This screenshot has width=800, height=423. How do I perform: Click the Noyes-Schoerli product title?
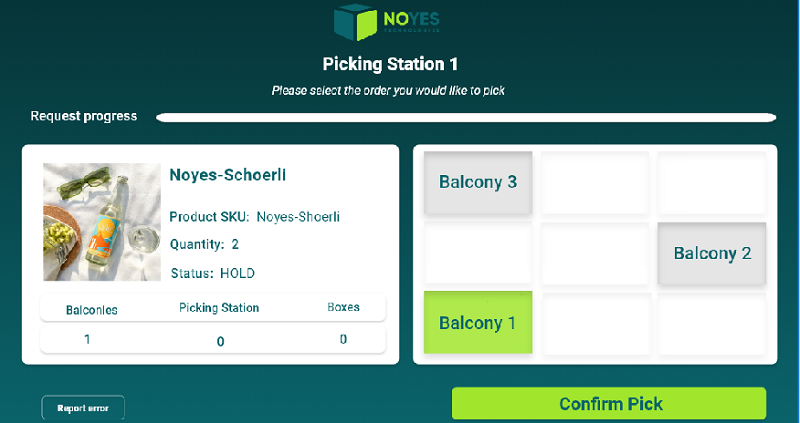228,175
